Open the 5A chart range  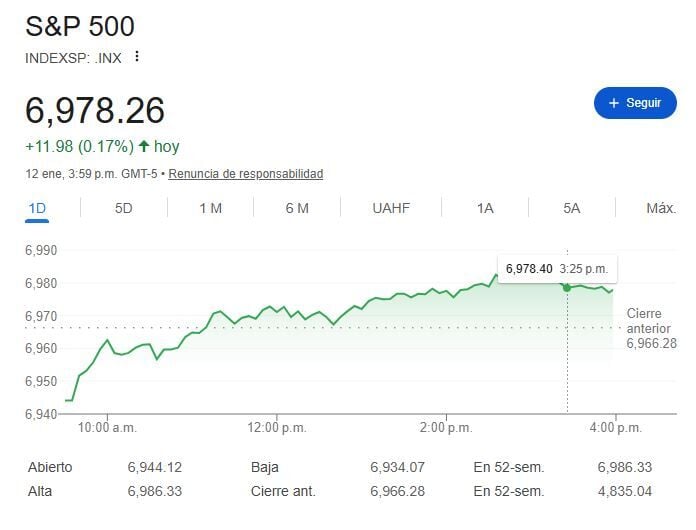(x=572, y=208)
